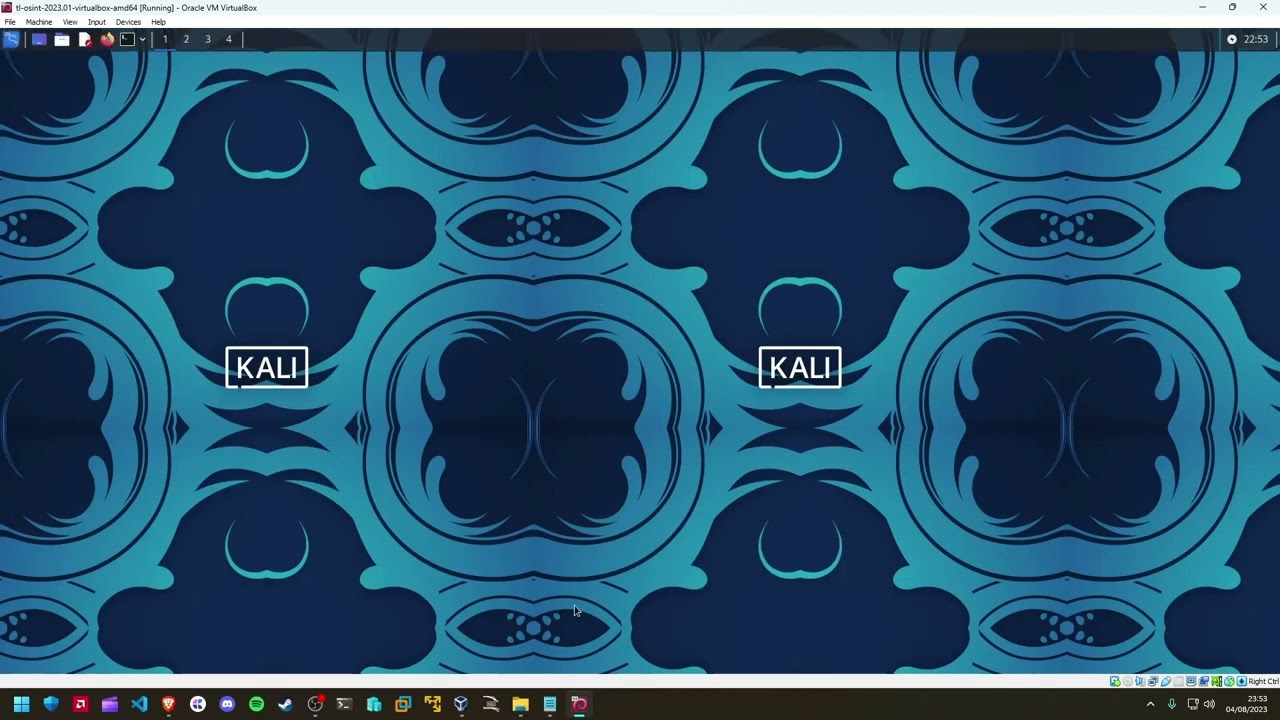Screen dimensions: 1280x720
Task: Open the round pie-chart app on taskbar
Action: click(198, 704)
